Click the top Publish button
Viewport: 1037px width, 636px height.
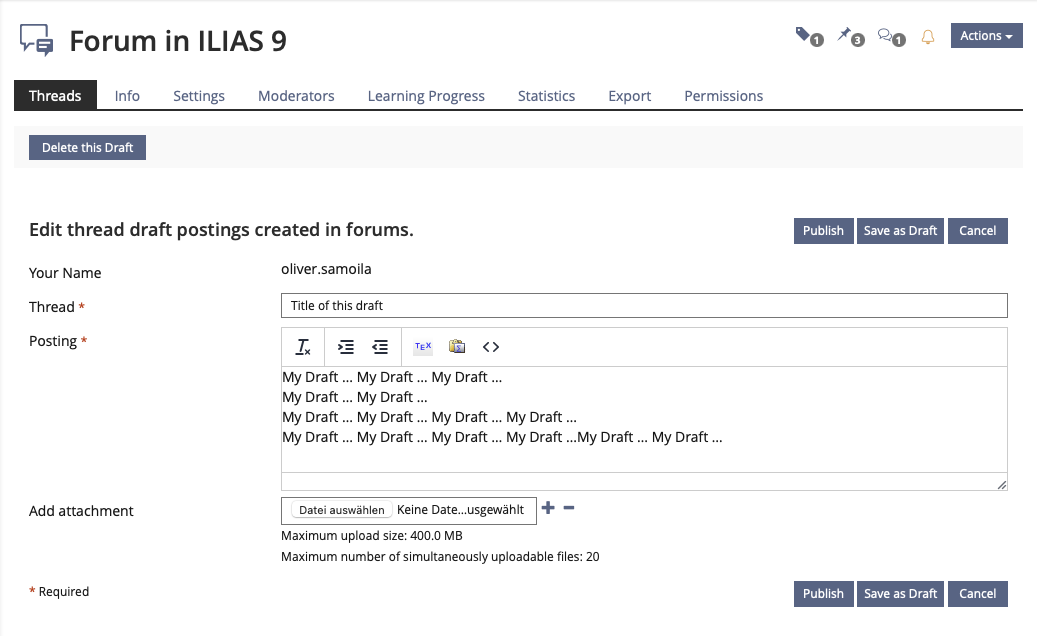823,231
